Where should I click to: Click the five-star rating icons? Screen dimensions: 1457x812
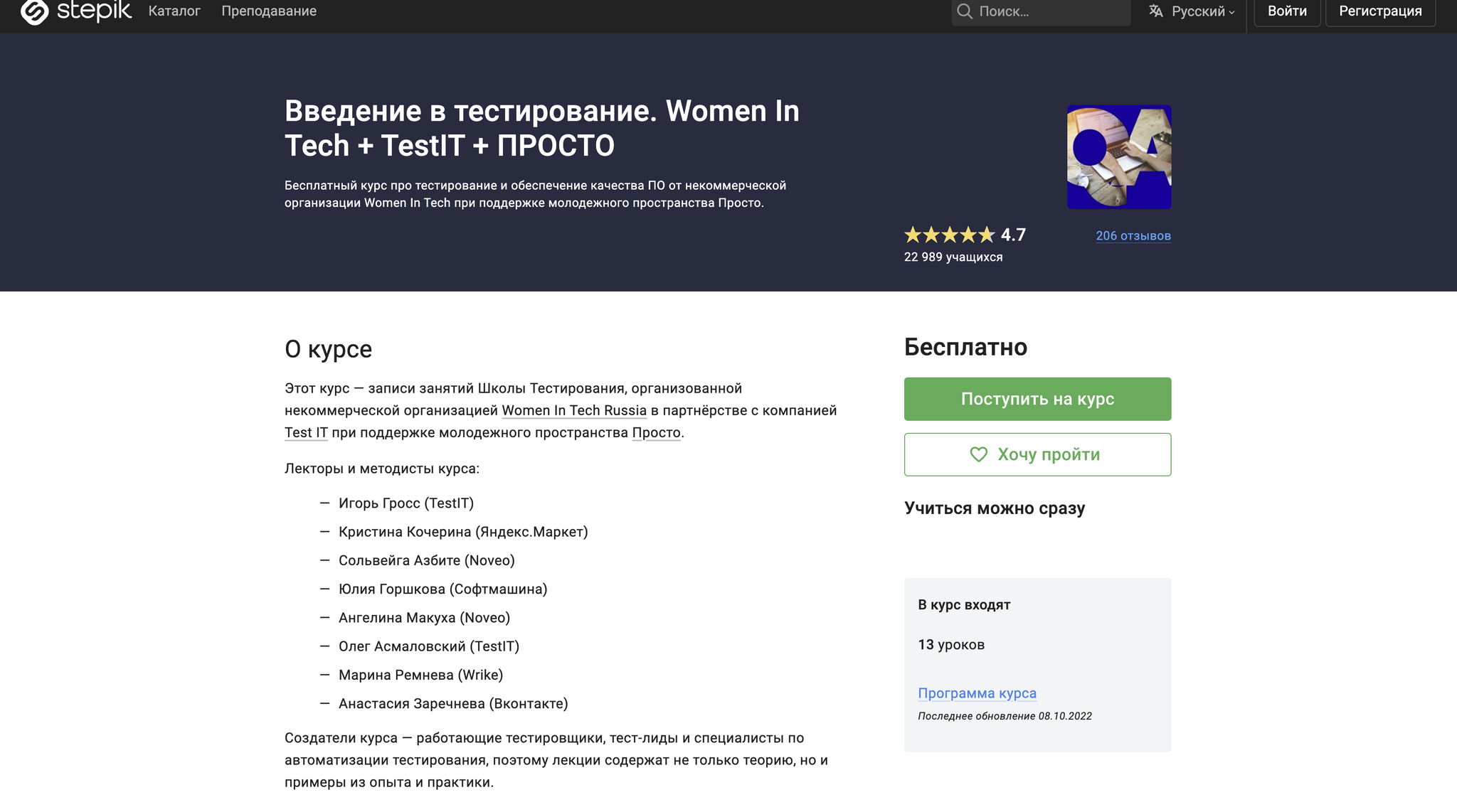[949, 235]
